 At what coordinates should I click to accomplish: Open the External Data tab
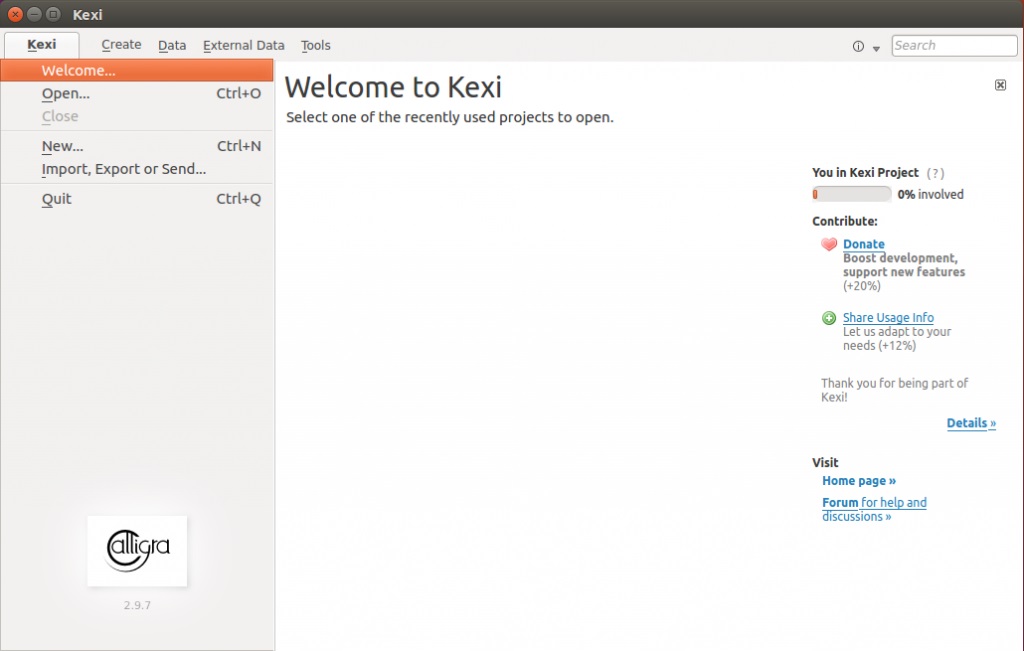click(244, 46)
